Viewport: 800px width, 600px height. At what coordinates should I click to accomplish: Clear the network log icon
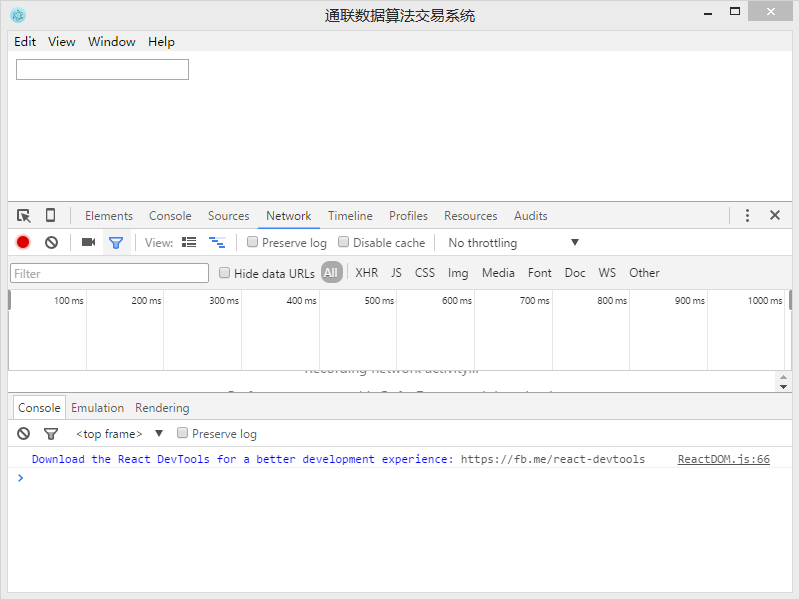(52, 242)
